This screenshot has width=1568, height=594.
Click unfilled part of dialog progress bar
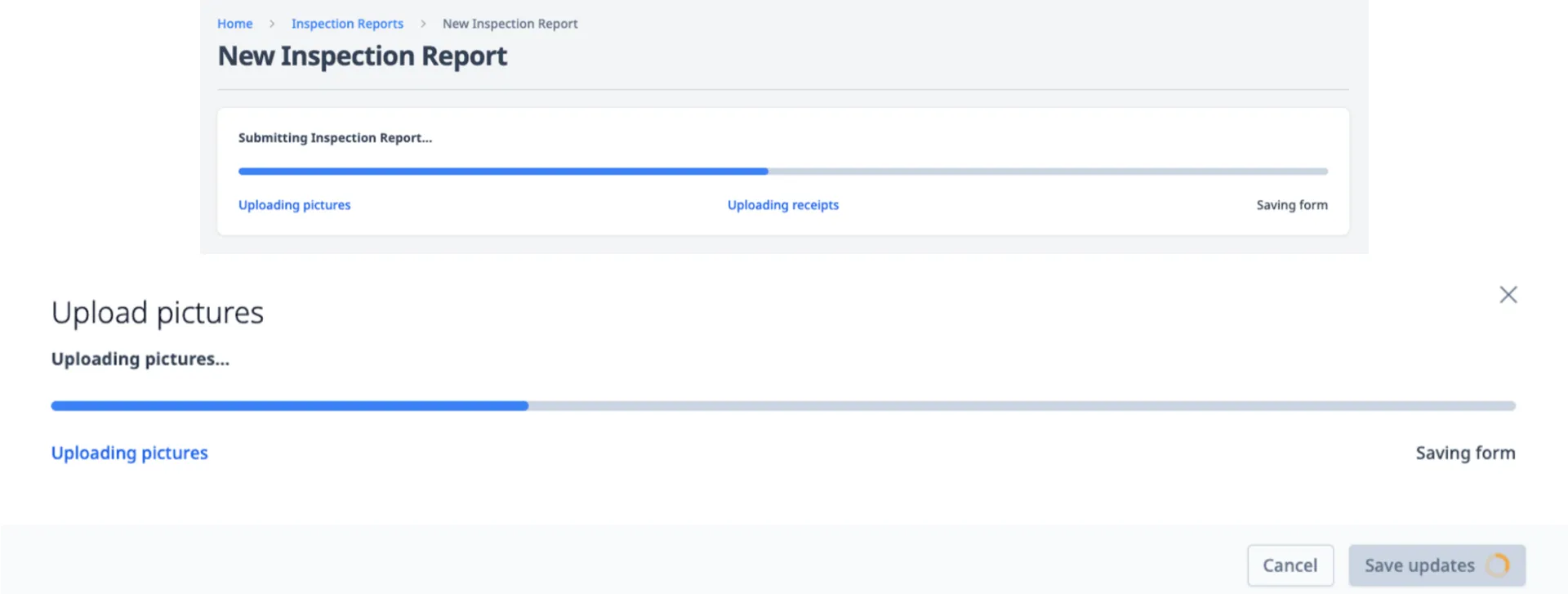[x=1022, y=406]
